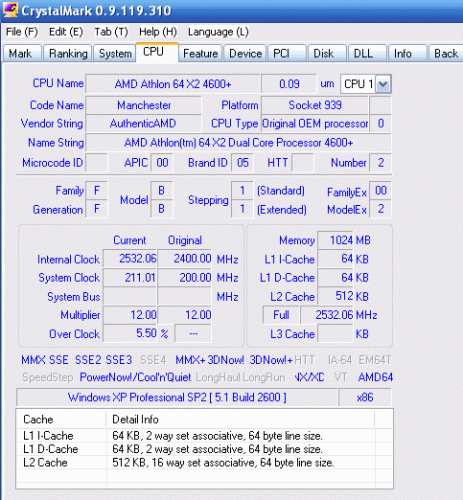Switch to the Back tab
The width and height of the screenshot is (463, 500).
point(446,53)
